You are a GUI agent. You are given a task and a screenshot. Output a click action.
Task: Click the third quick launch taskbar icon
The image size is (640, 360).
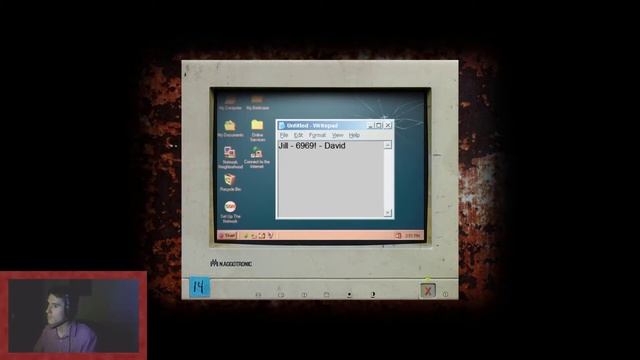[x=262, y=236]
